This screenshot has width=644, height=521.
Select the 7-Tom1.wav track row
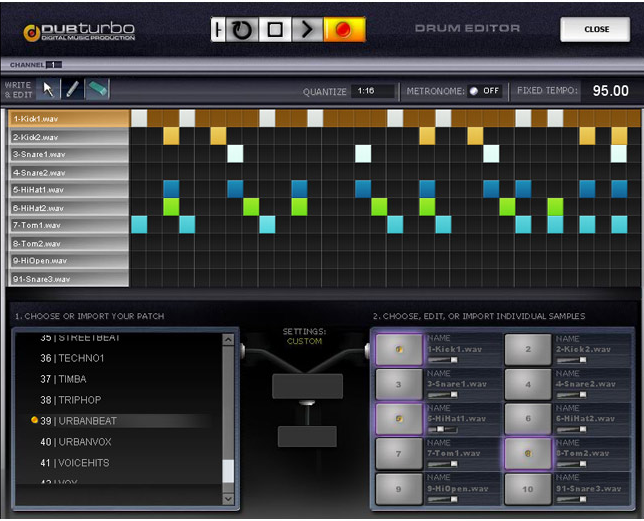click(x=69, y=225)
